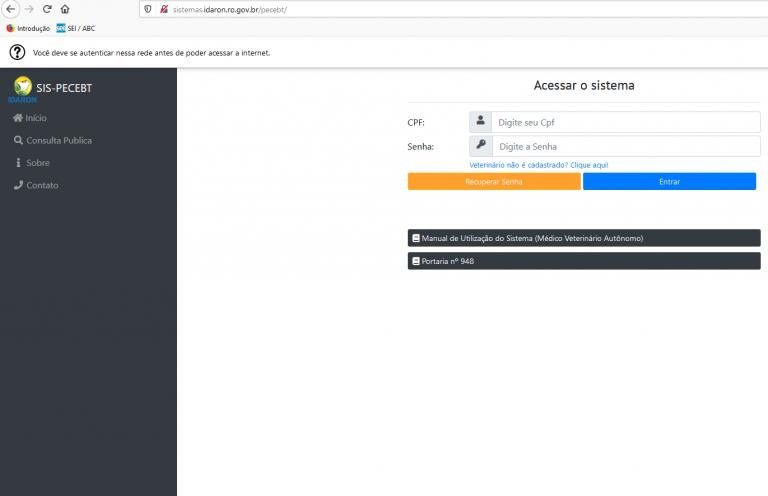This screenshot has width=768, height=496.
Task: Click the question mark network notice icon
Action: point(17,52)
